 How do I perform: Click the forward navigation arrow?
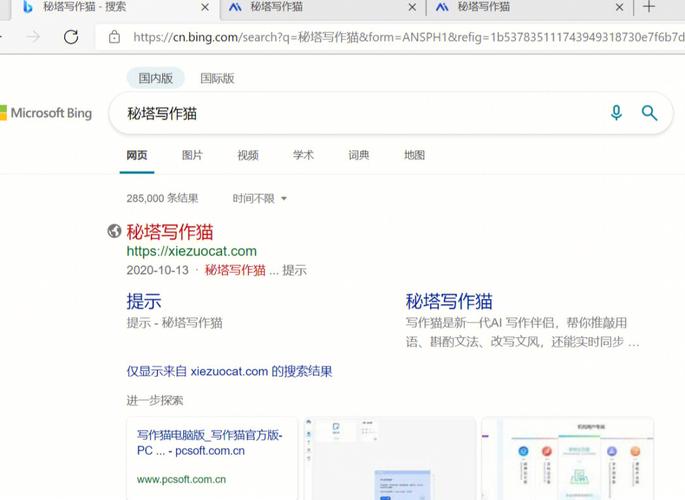point(33,37)
